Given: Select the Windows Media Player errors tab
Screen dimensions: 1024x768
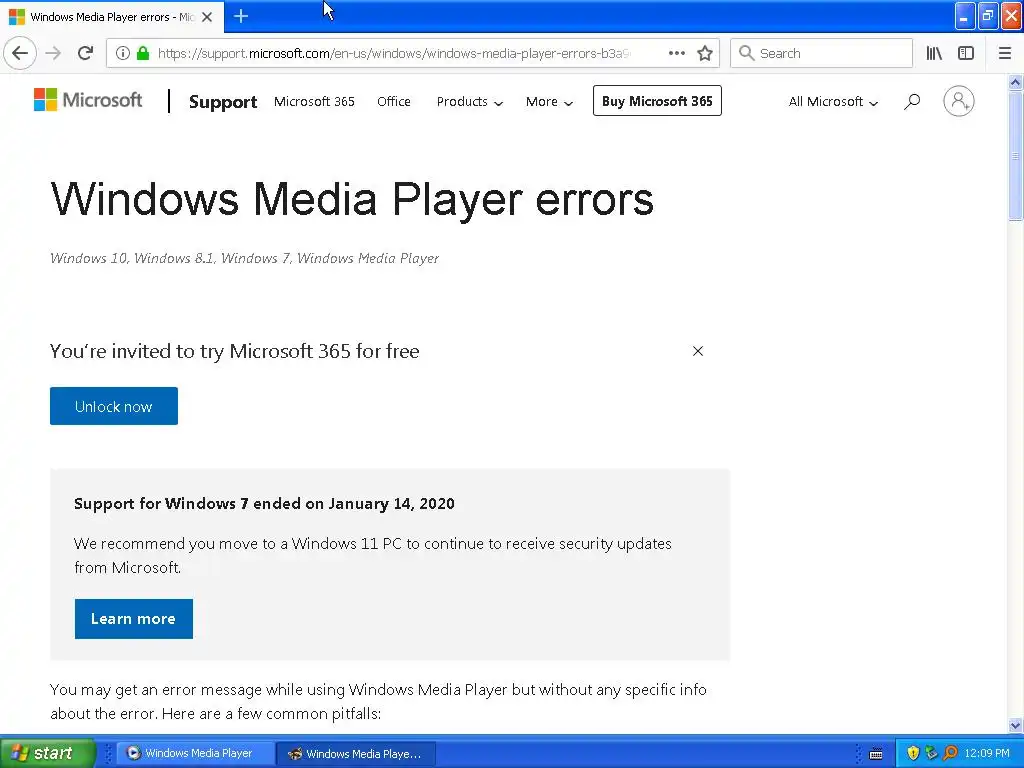Looking at the screenshot, I should 112,17.
